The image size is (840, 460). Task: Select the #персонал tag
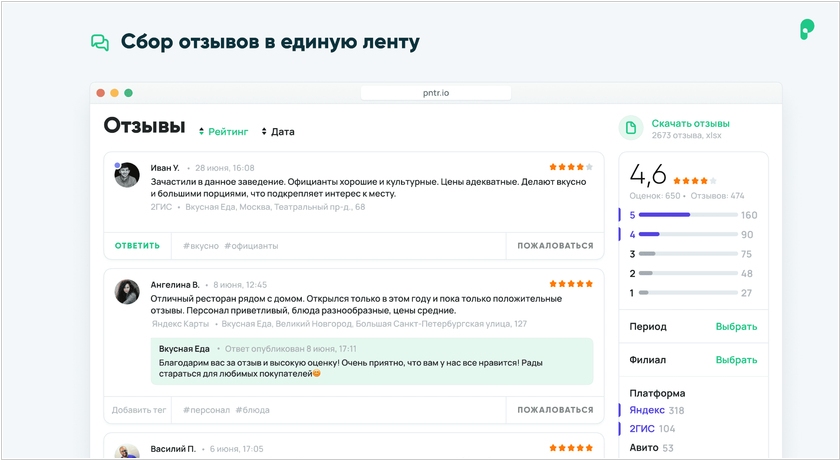206,410
